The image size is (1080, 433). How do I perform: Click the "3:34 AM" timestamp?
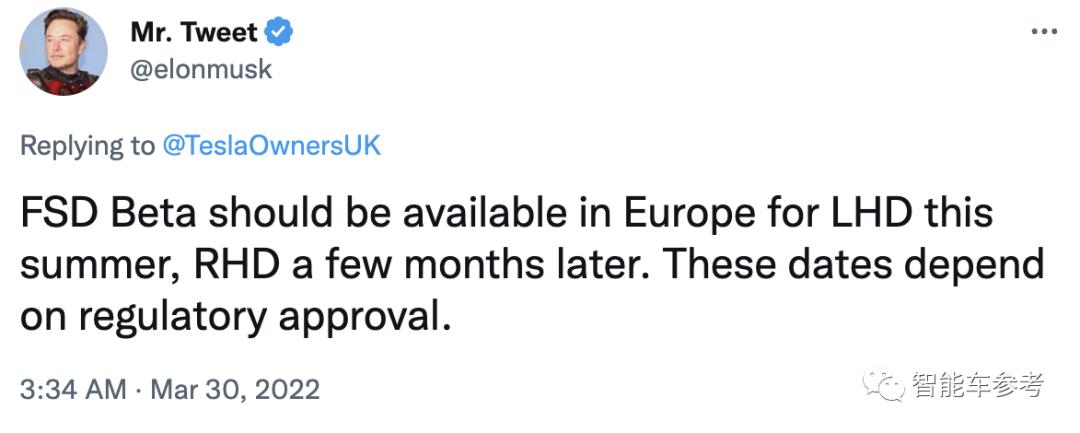tap(74, 388)
